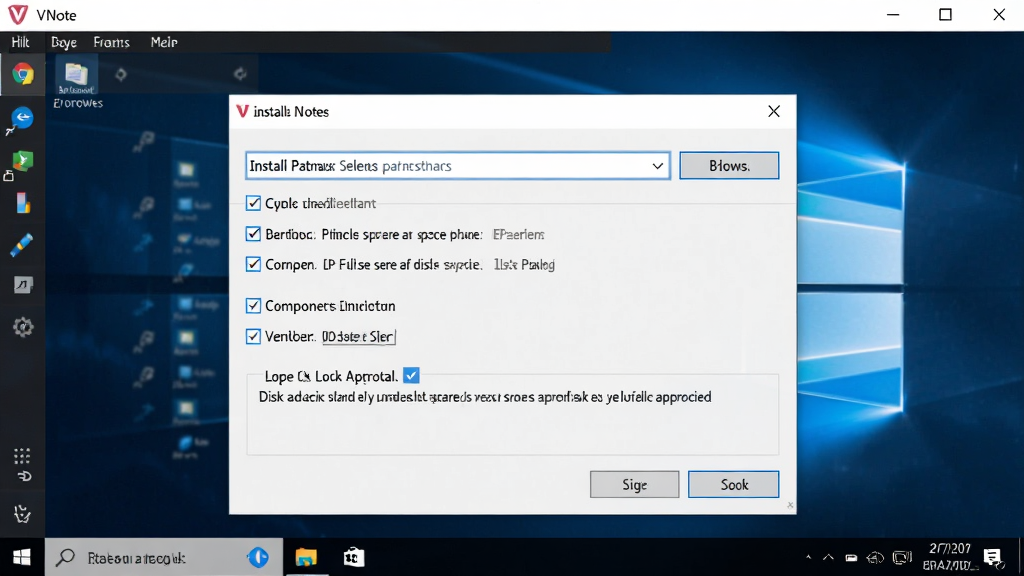
Task: Uncheck the Components Dincloton checkbox
Action: [253, 306]
